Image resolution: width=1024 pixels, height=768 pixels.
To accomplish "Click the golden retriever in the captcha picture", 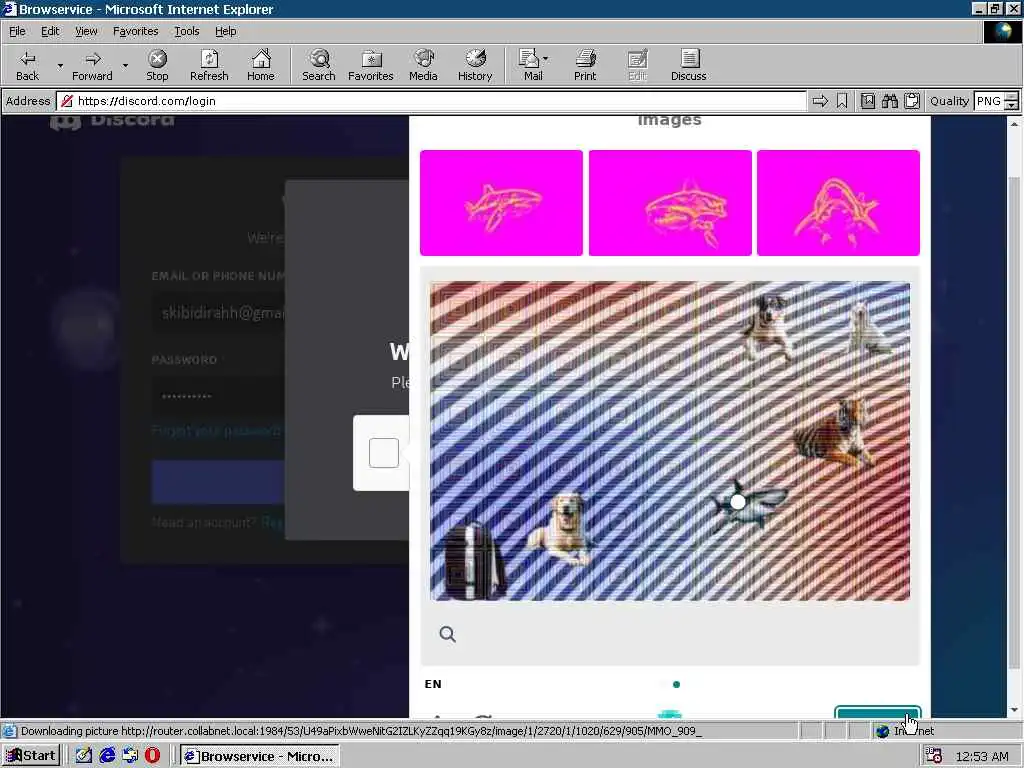I will tap(560, 528).
